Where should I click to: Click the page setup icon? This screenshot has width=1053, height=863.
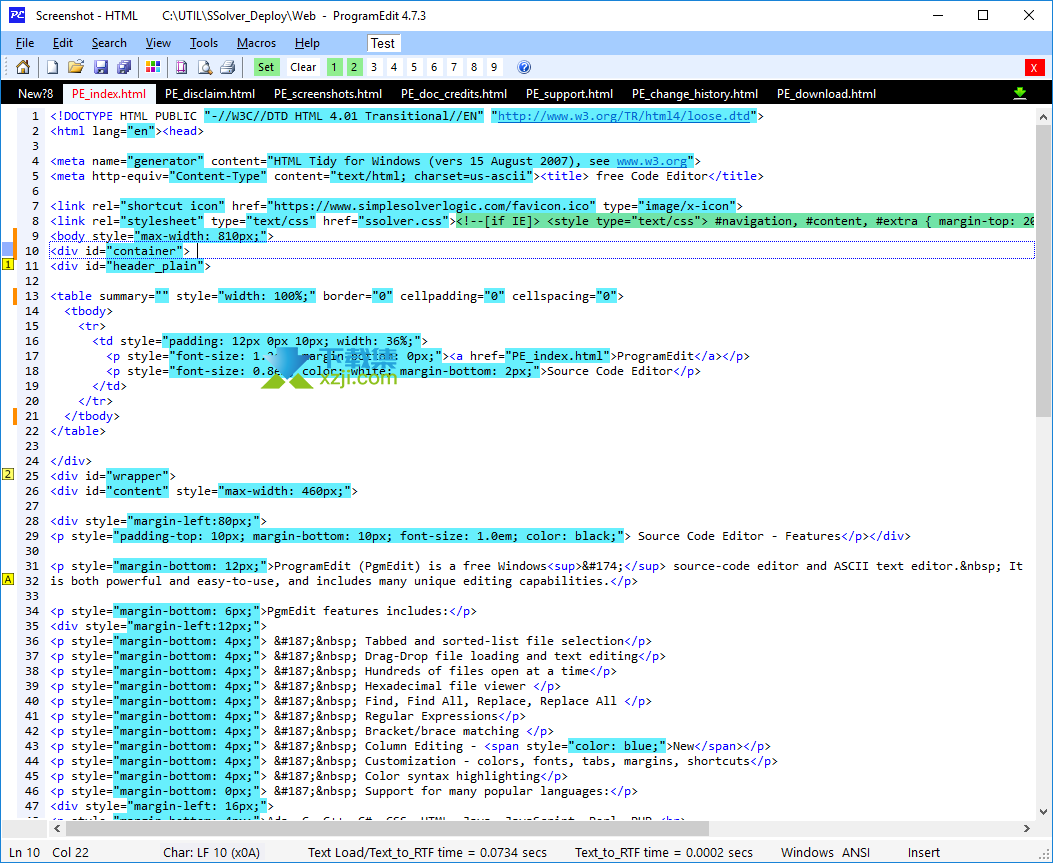pos(181,67)
